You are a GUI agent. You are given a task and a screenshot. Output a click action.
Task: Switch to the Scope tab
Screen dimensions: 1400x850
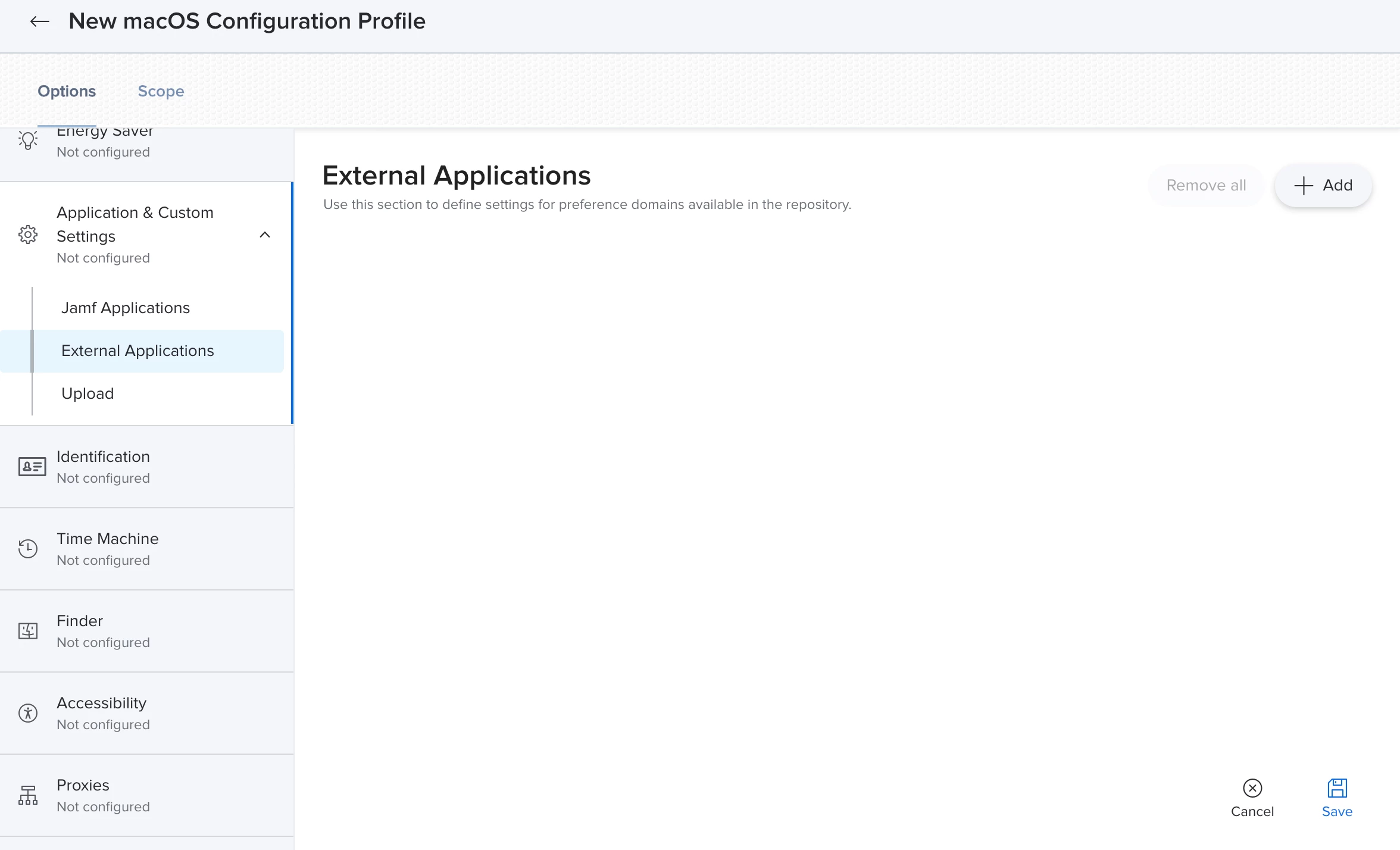pos(161,91)
